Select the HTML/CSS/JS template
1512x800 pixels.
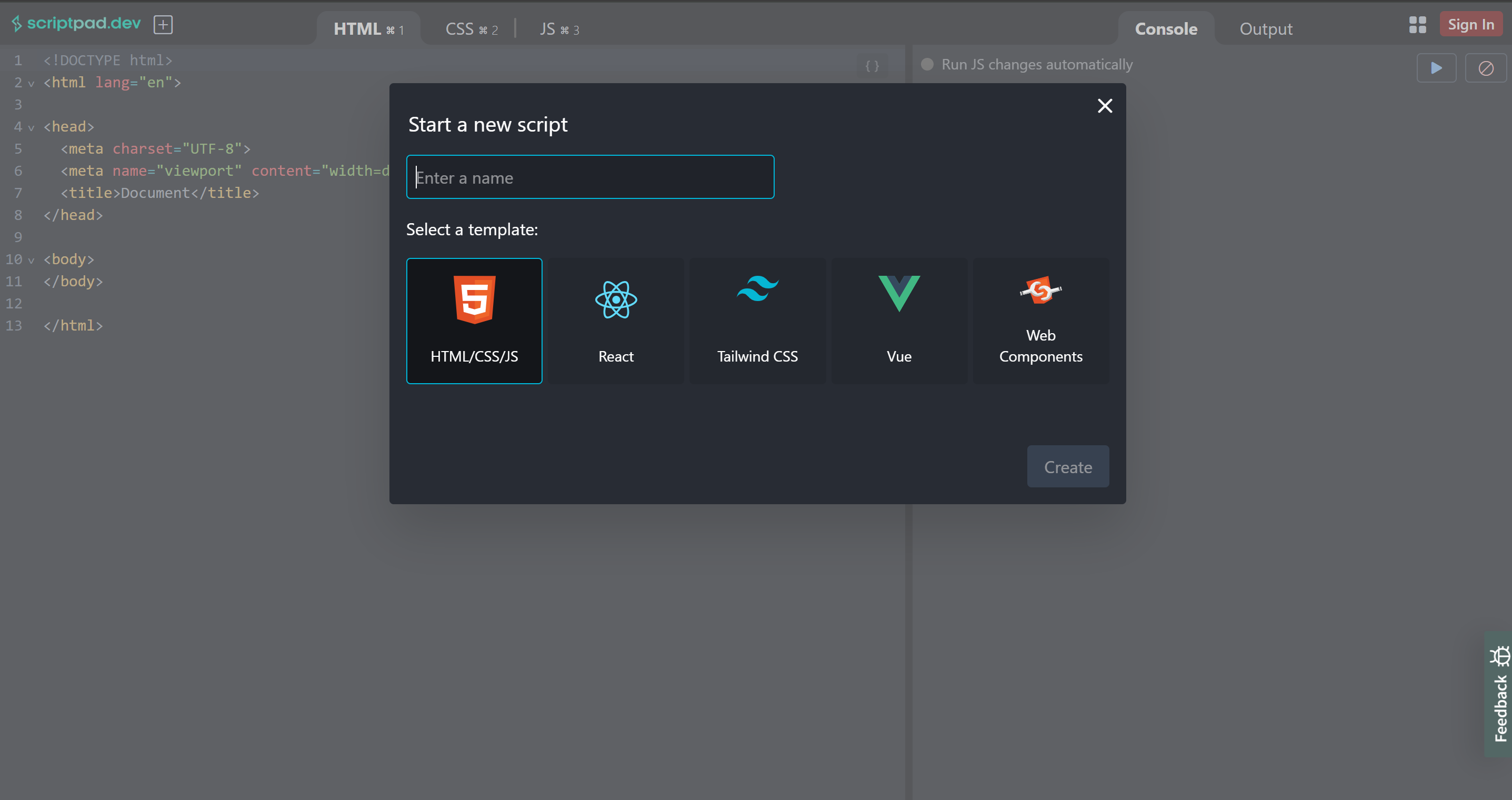(474, 321)
